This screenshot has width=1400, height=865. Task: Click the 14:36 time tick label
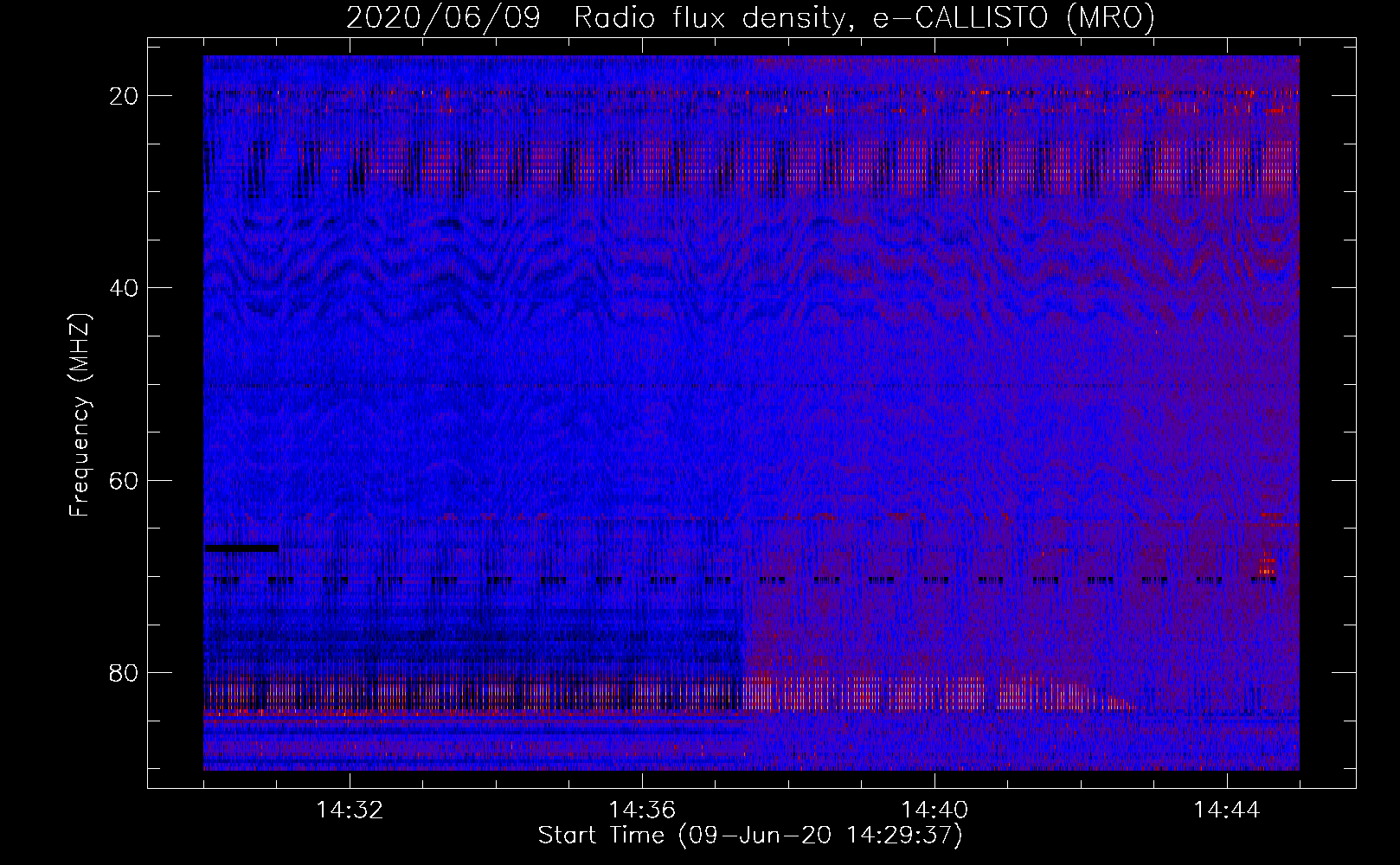tap(642, 811)
